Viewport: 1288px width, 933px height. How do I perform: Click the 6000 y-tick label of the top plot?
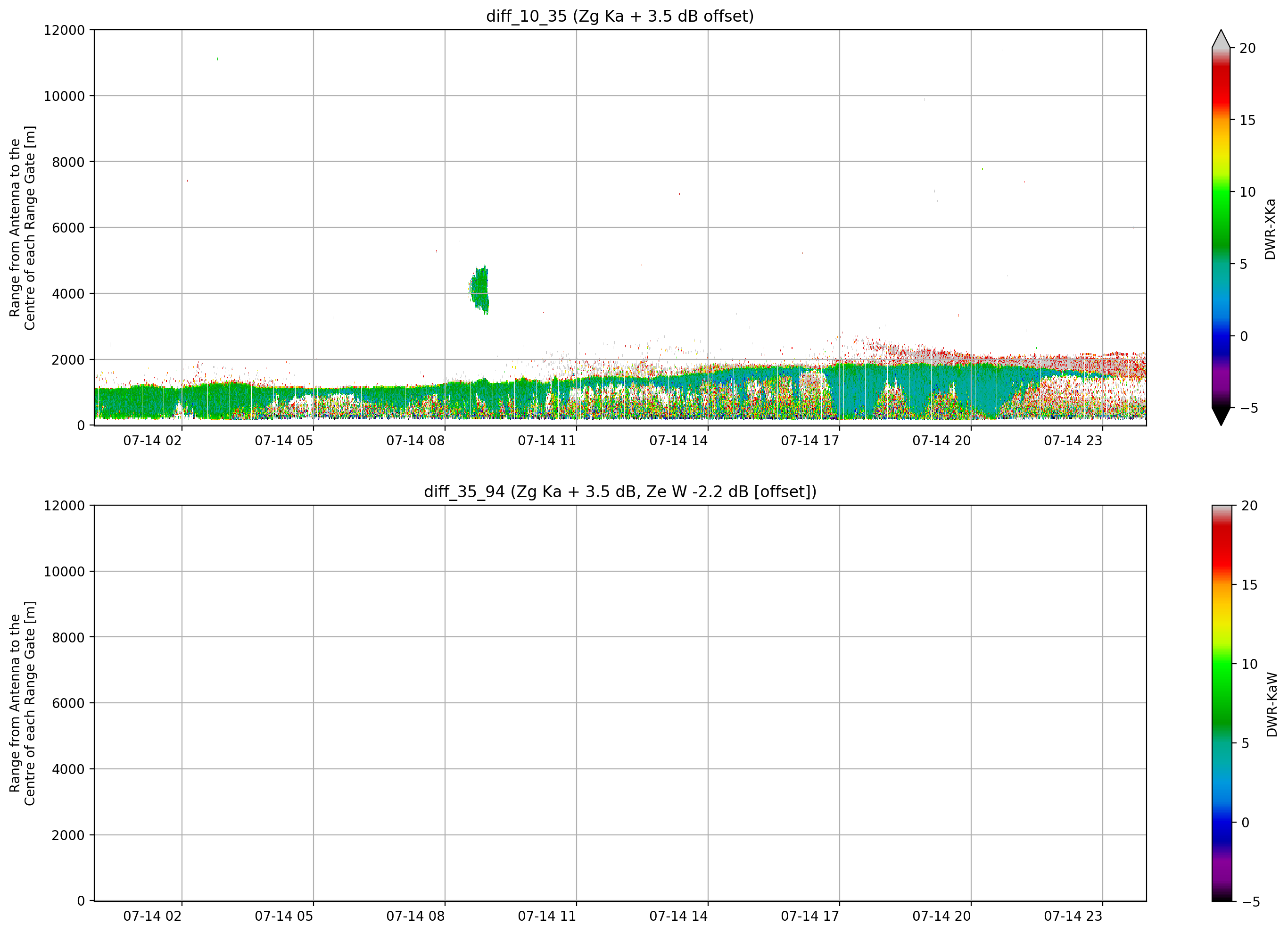(68, 228)
